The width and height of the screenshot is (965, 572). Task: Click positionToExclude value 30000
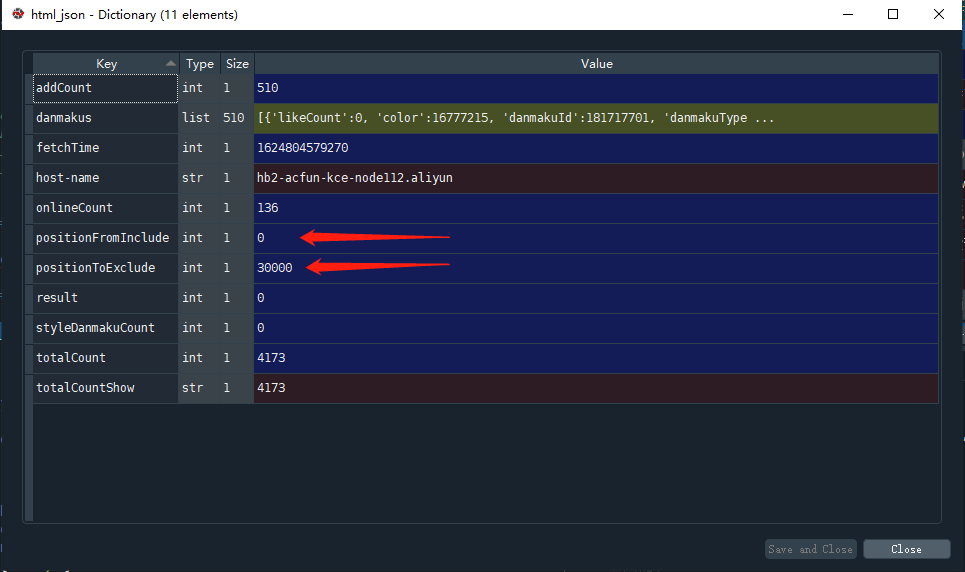(596, 268)
